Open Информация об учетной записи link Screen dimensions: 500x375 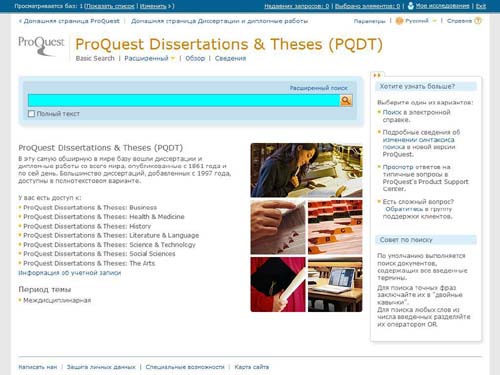[x=69, y=273]
